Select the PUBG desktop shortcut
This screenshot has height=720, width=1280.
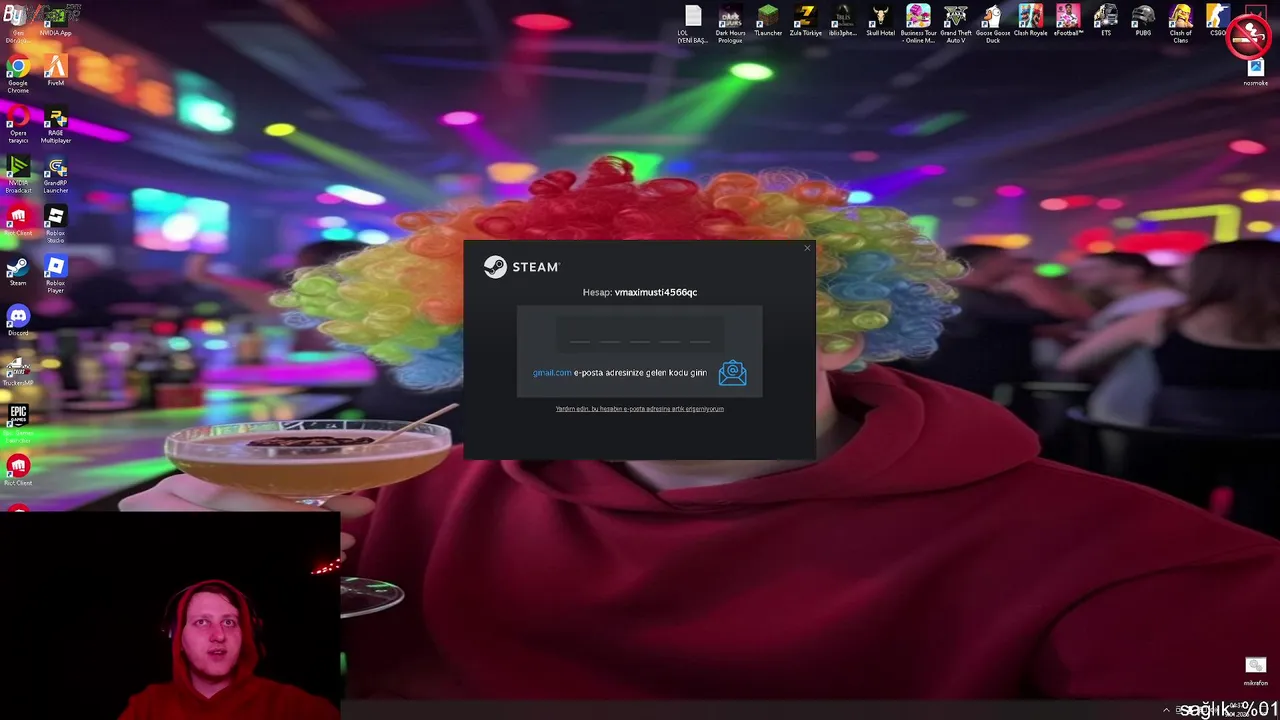(x=1143, y=20)
